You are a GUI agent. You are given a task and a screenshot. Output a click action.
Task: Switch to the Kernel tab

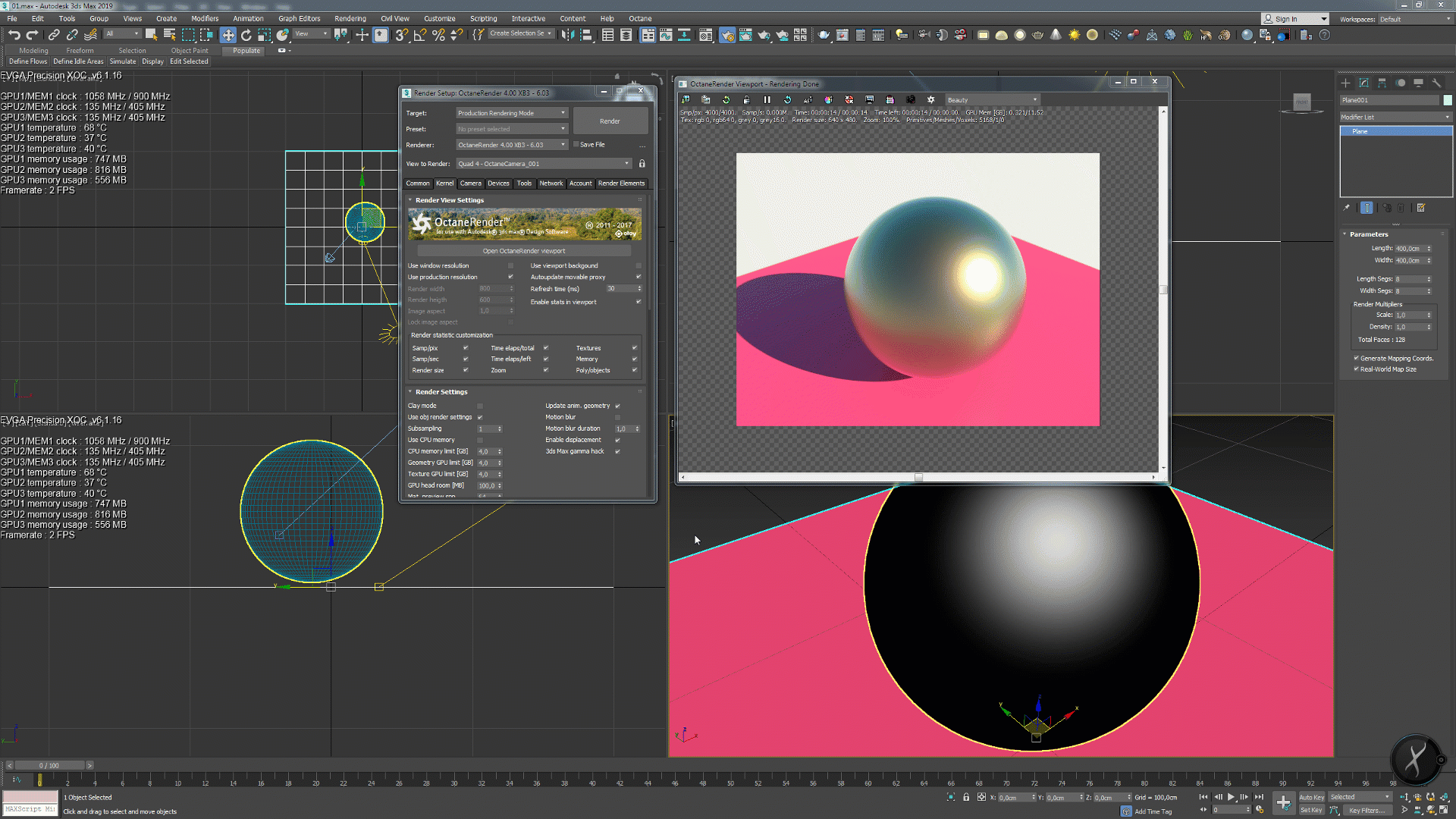[444, 184]
